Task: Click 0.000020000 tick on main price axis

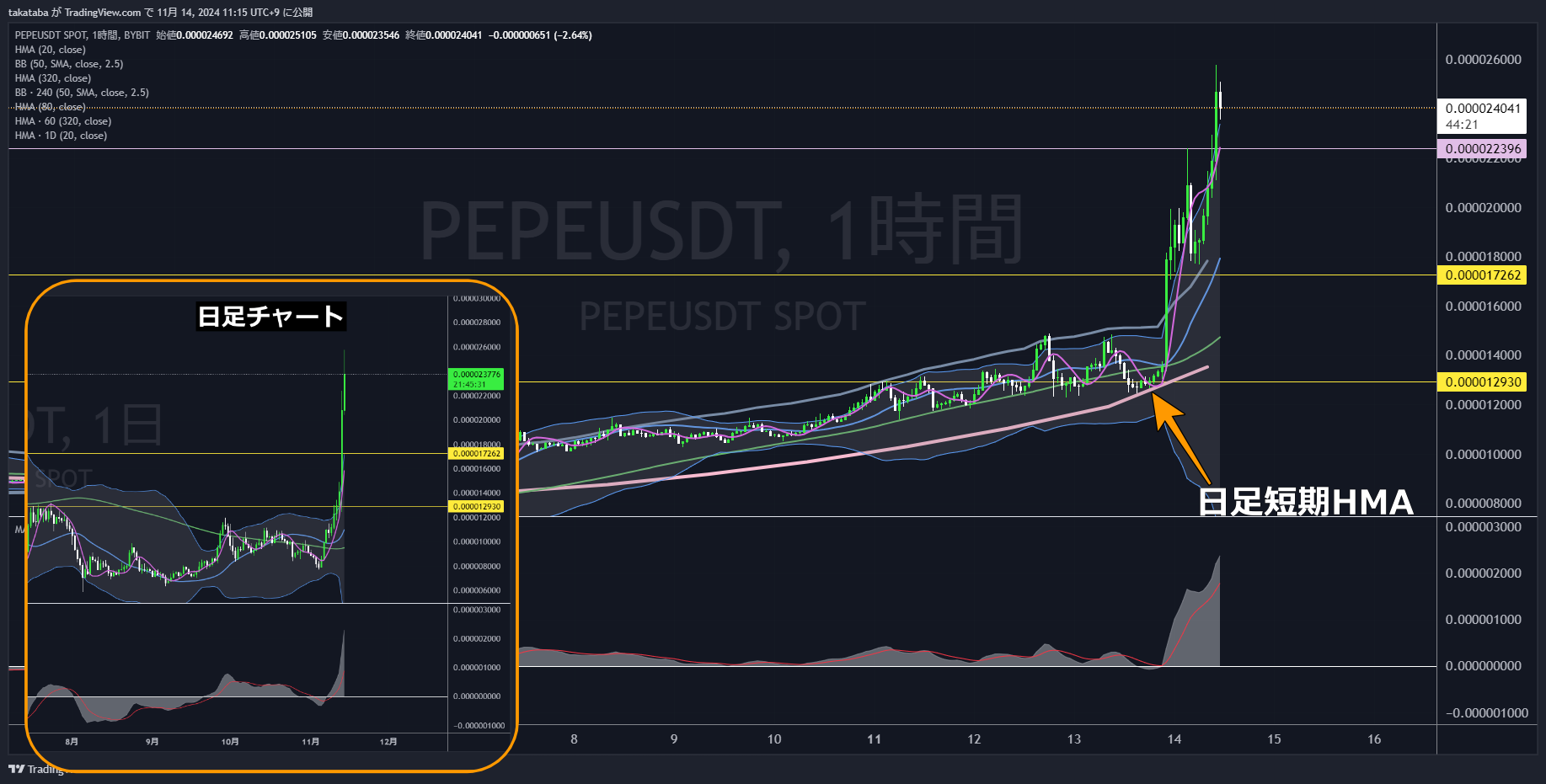Action: 1483,208
